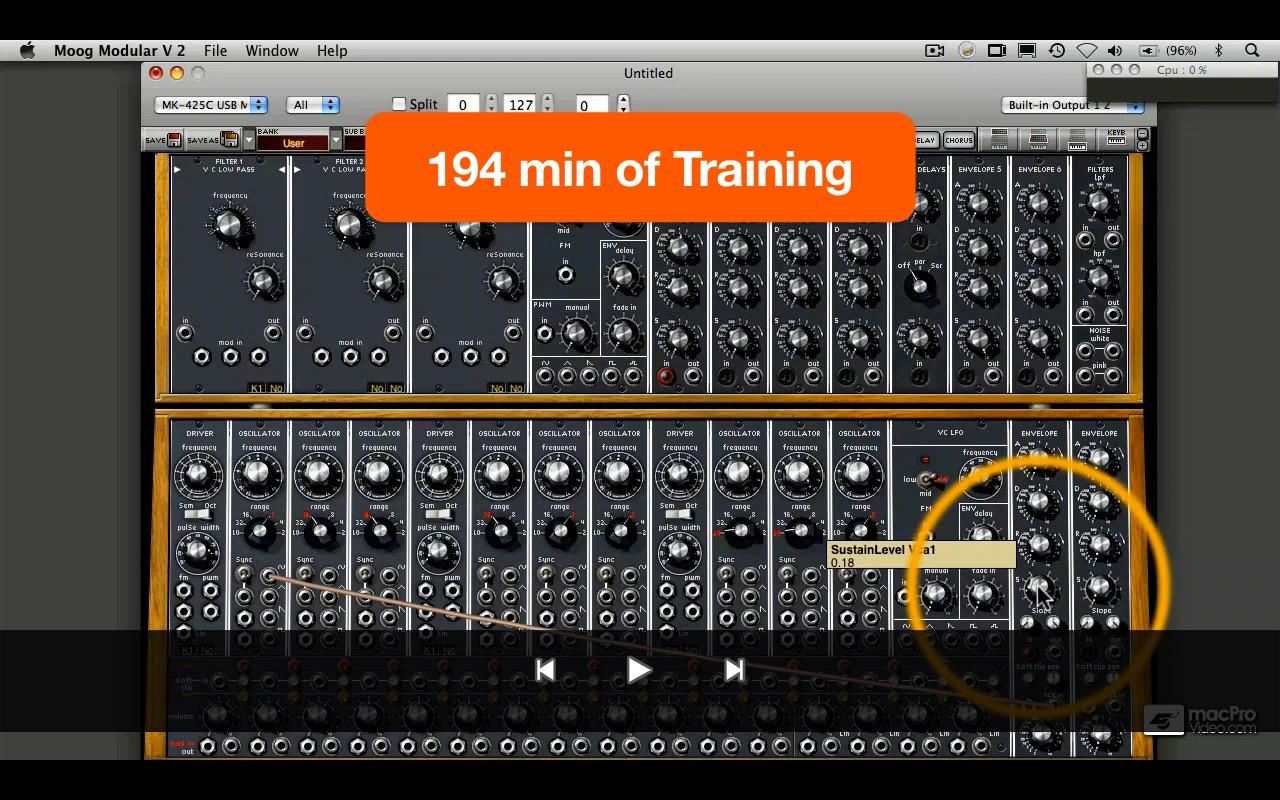Select the upper LFO sine wave output jack
Screen dimensions: 1280x800
(x=545, y=376)
